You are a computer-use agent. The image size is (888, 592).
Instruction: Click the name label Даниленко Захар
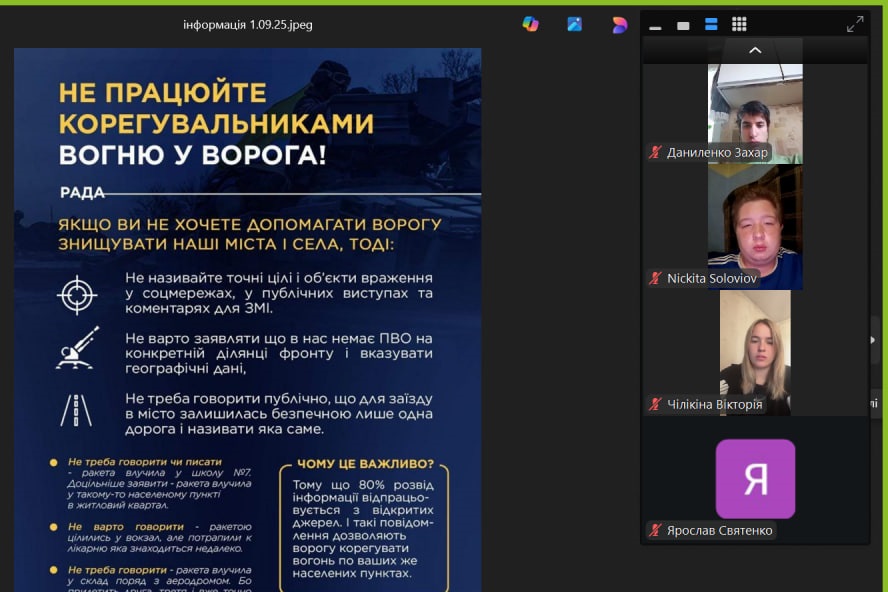(x=717, y=152)
